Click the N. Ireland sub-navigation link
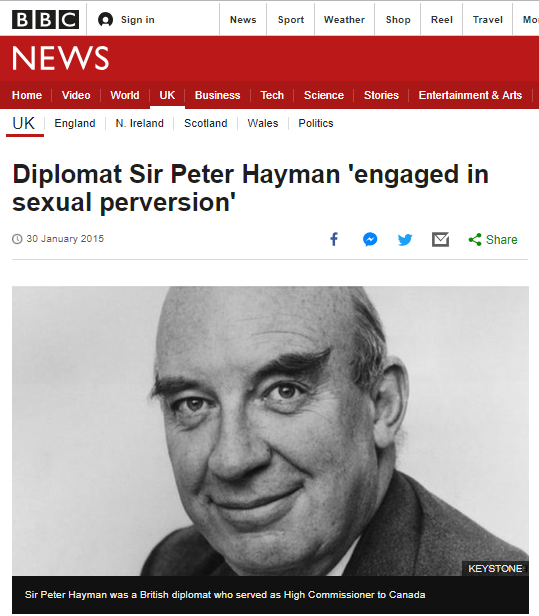The image size is (539, 616). [x=139, y=123]
